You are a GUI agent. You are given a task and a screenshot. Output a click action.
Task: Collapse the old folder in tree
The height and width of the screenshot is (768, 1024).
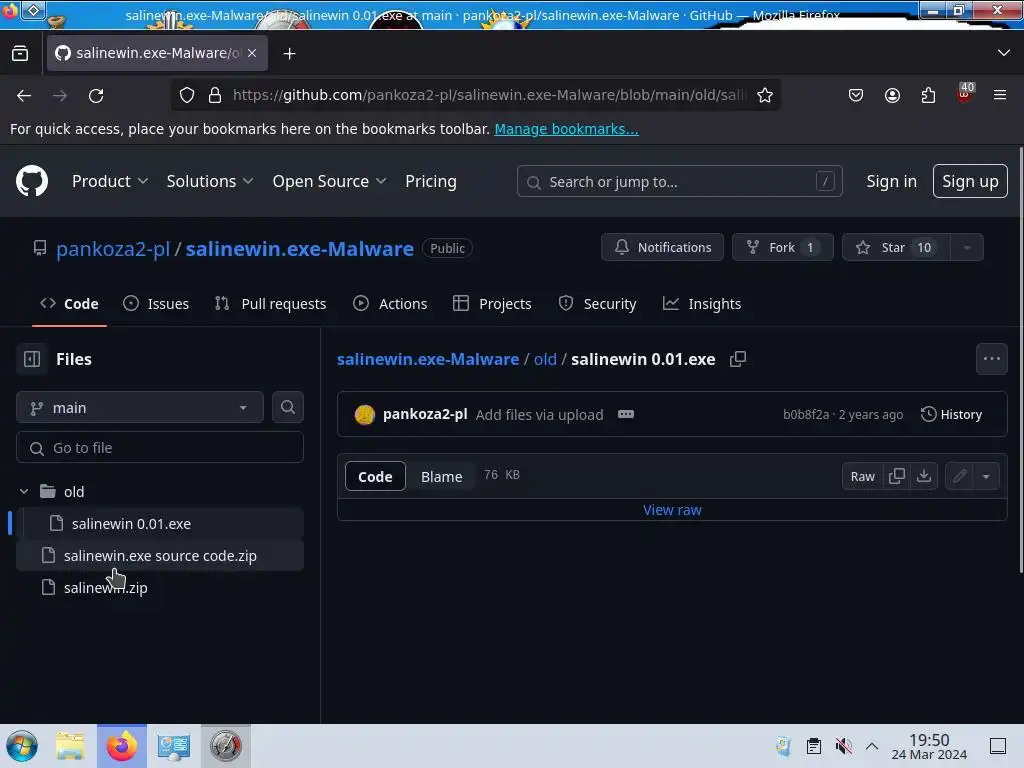[x=24, y=491]
